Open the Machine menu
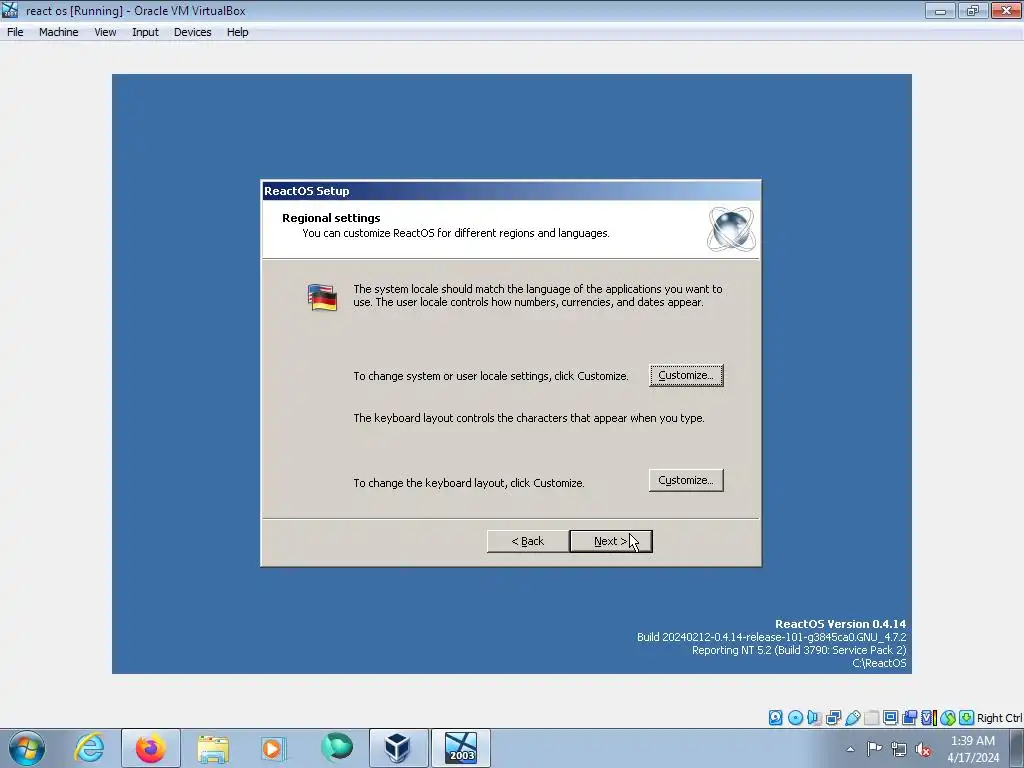This screenshot has height=768, width=1024. pos(59,32)
